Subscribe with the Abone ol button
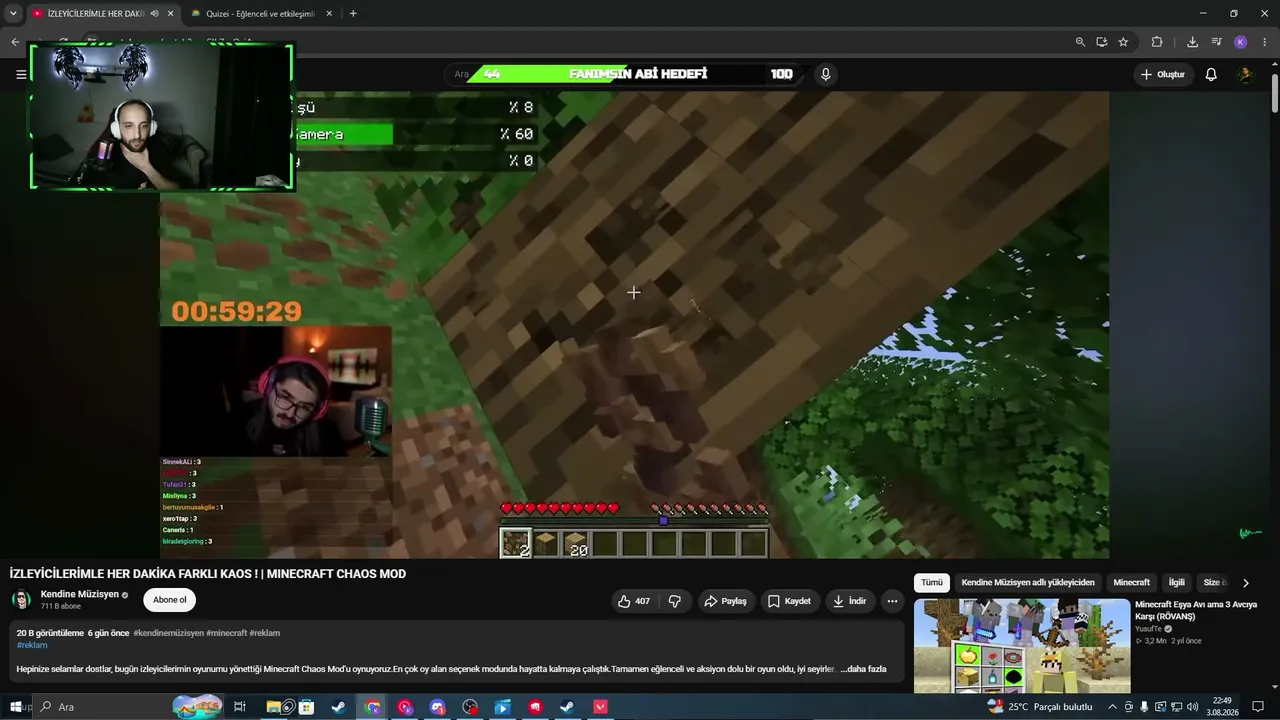The height and width of the screenshot is (720, 1280). (x=169, y=600)
